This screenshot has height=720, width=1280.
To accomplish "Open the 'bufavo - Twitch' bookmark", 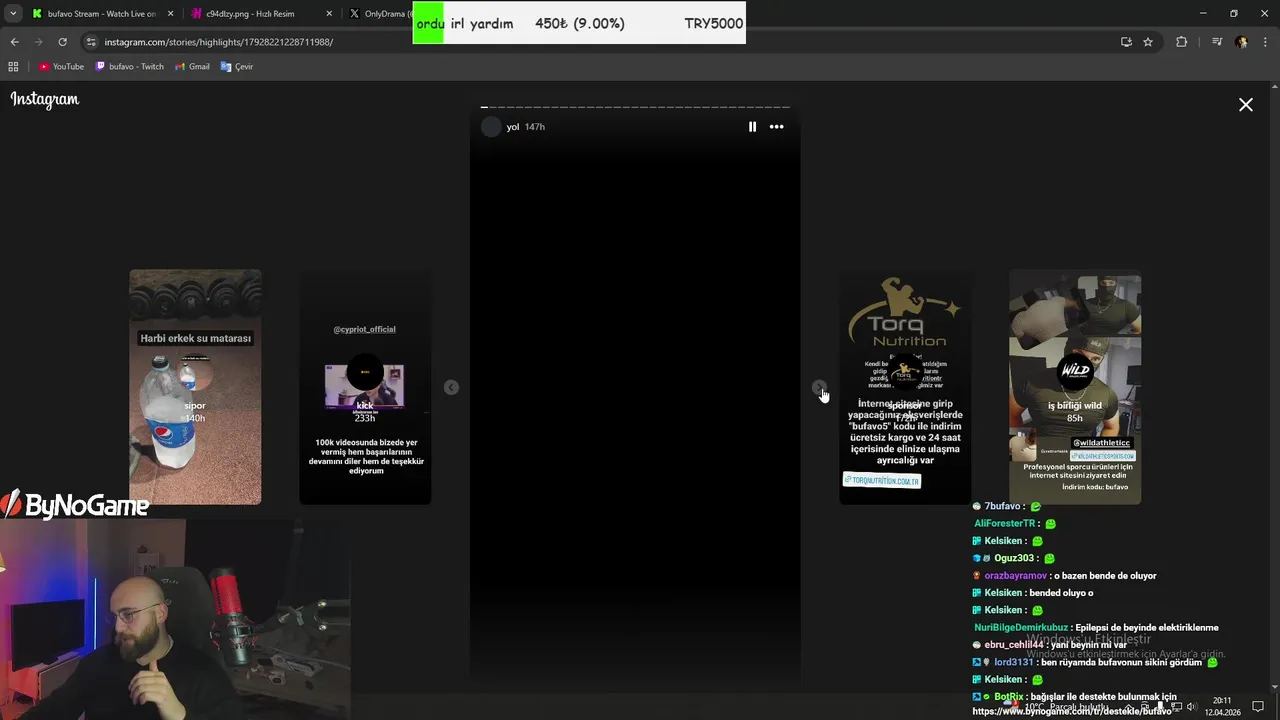I will 129,67.
